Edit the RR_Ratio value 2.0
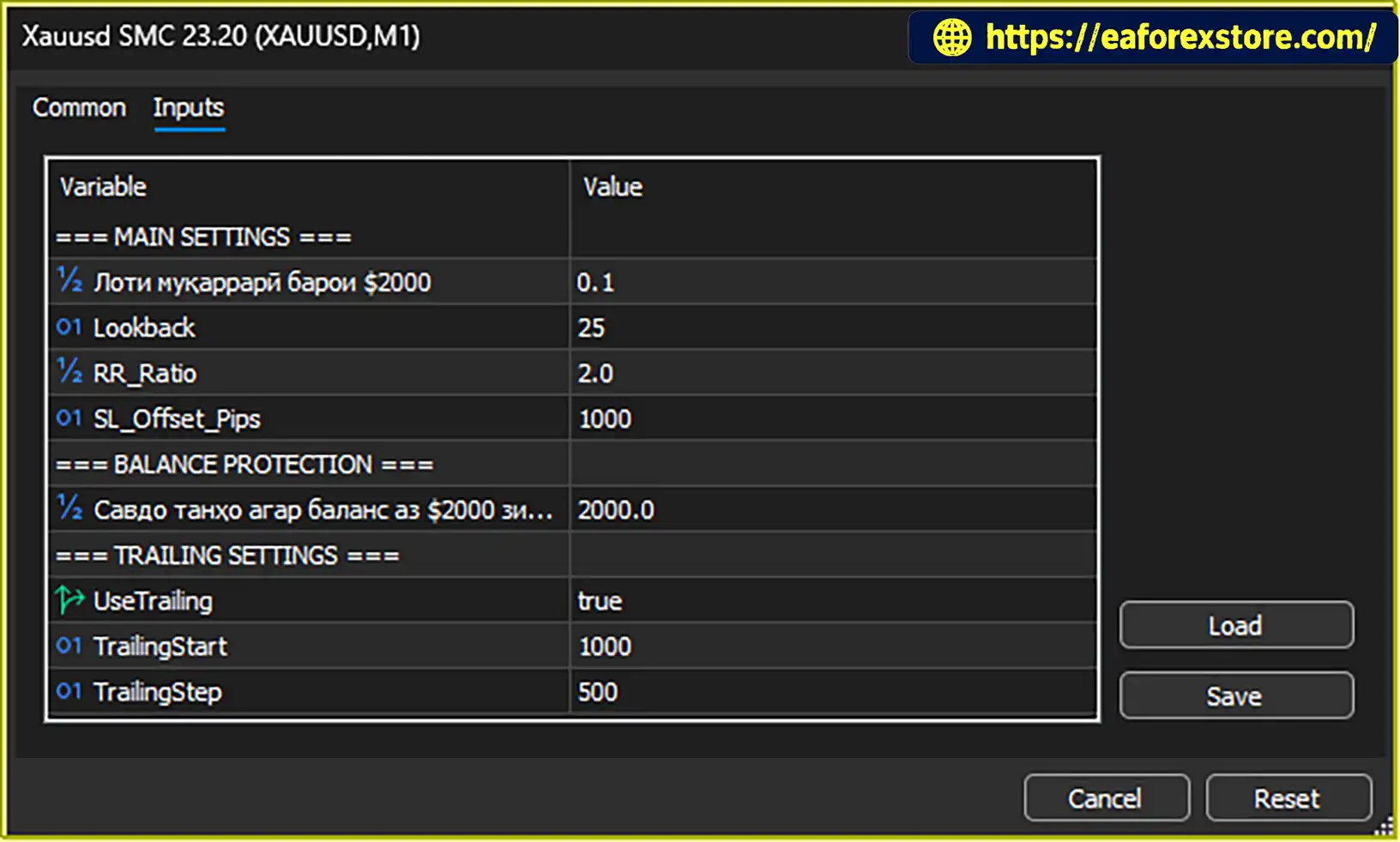The width and height of the screenshot is (1400, 842). pos(833,373)
